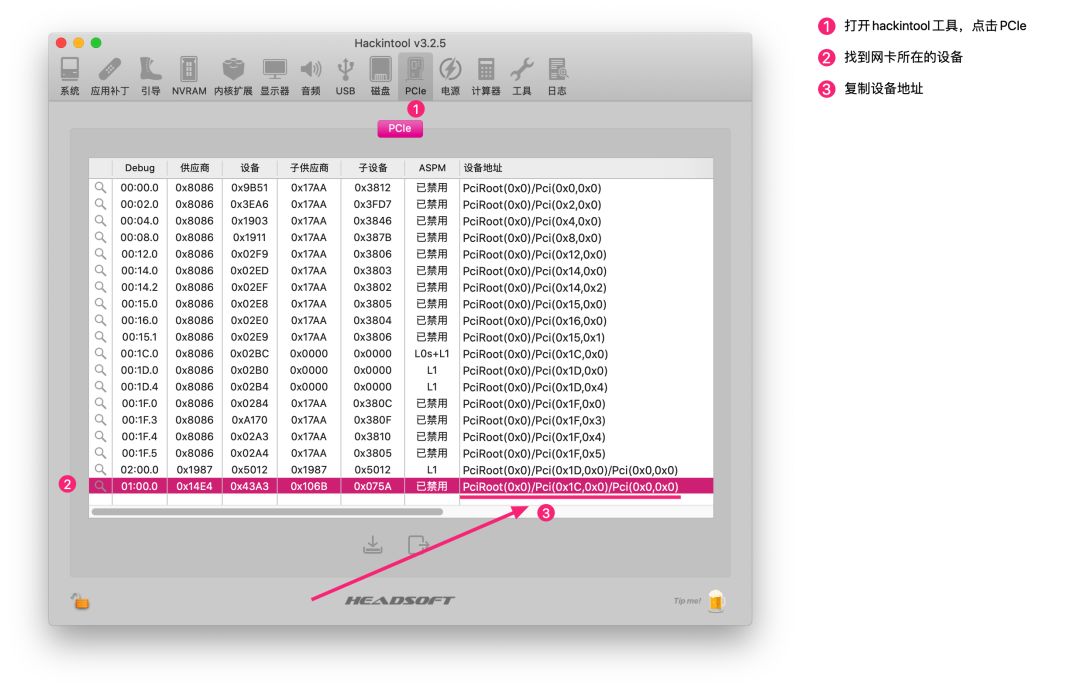Select the row with Debug 00:1D.4
The image size is (1080, 690).
tap(401, 386)
